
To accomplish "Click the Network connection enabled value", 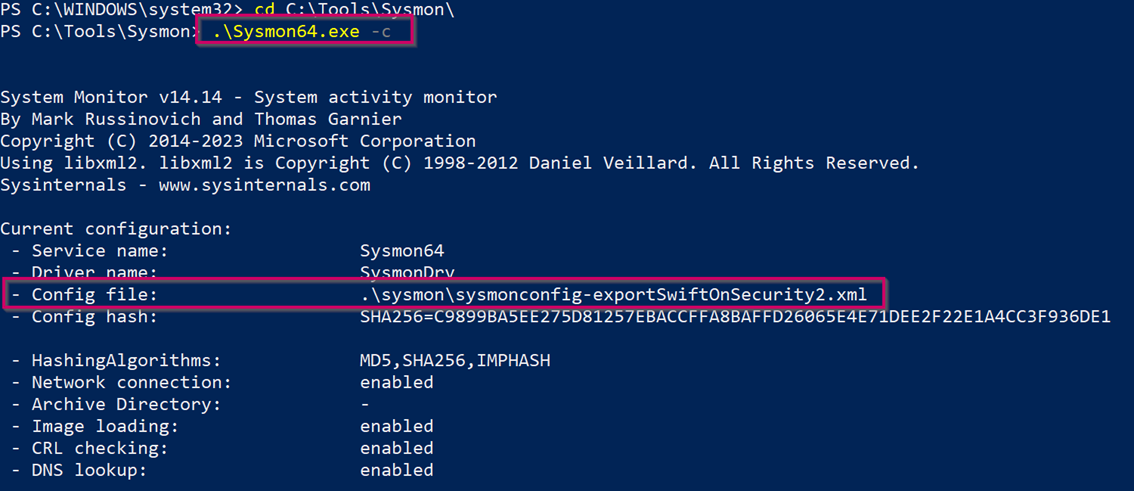I will (x=397, y=382).
